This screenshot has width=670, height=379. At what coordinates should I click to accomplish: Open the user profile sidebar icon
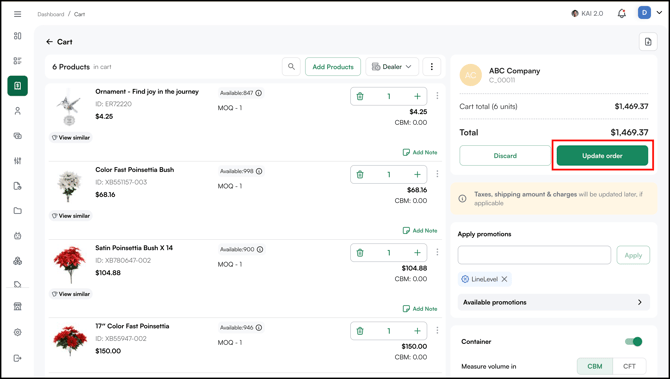18,111
